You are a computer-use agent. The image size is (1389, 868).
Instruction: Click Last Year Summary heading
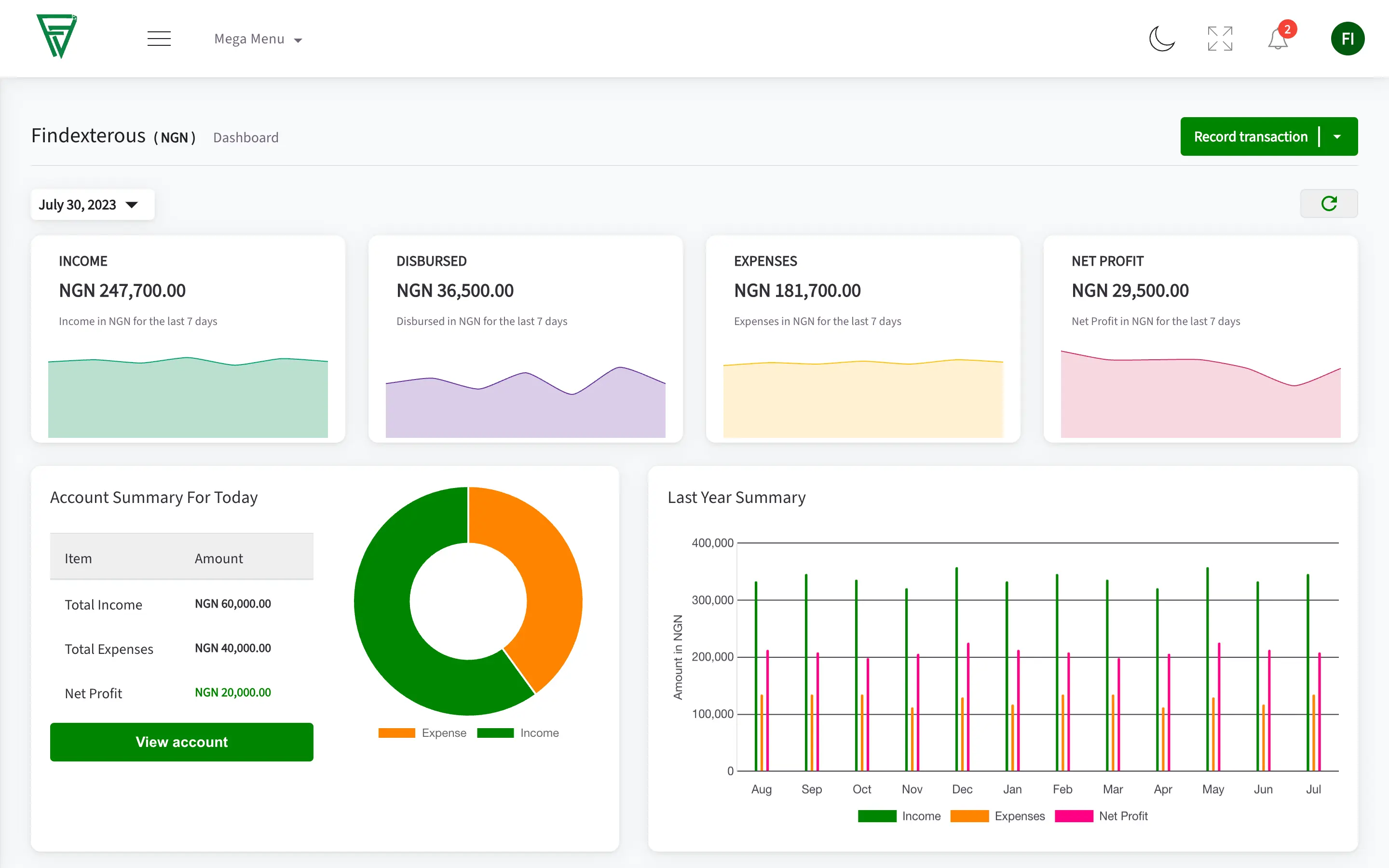click(x=736, y=497)
